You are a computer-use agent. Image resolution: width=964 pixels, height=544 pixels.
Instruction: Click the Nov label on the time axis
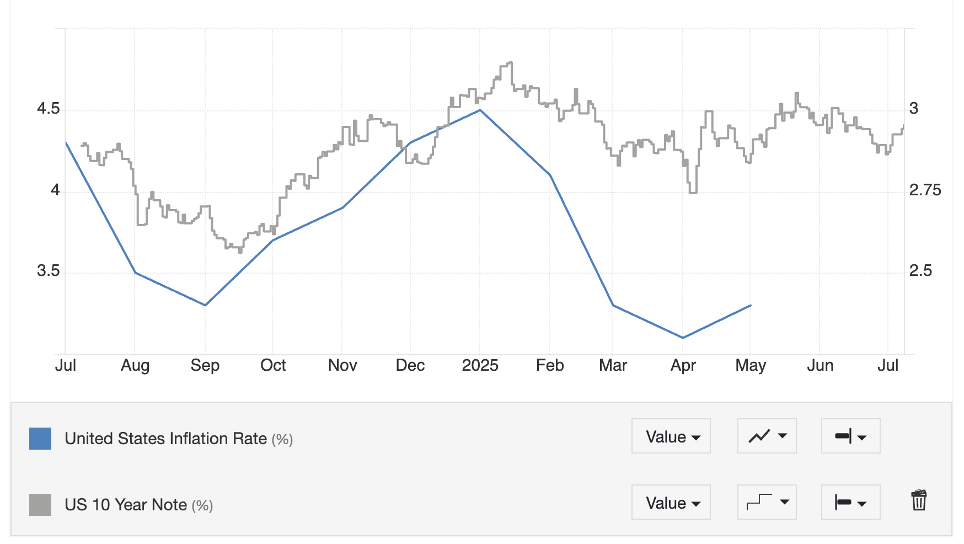pos(342,366)
